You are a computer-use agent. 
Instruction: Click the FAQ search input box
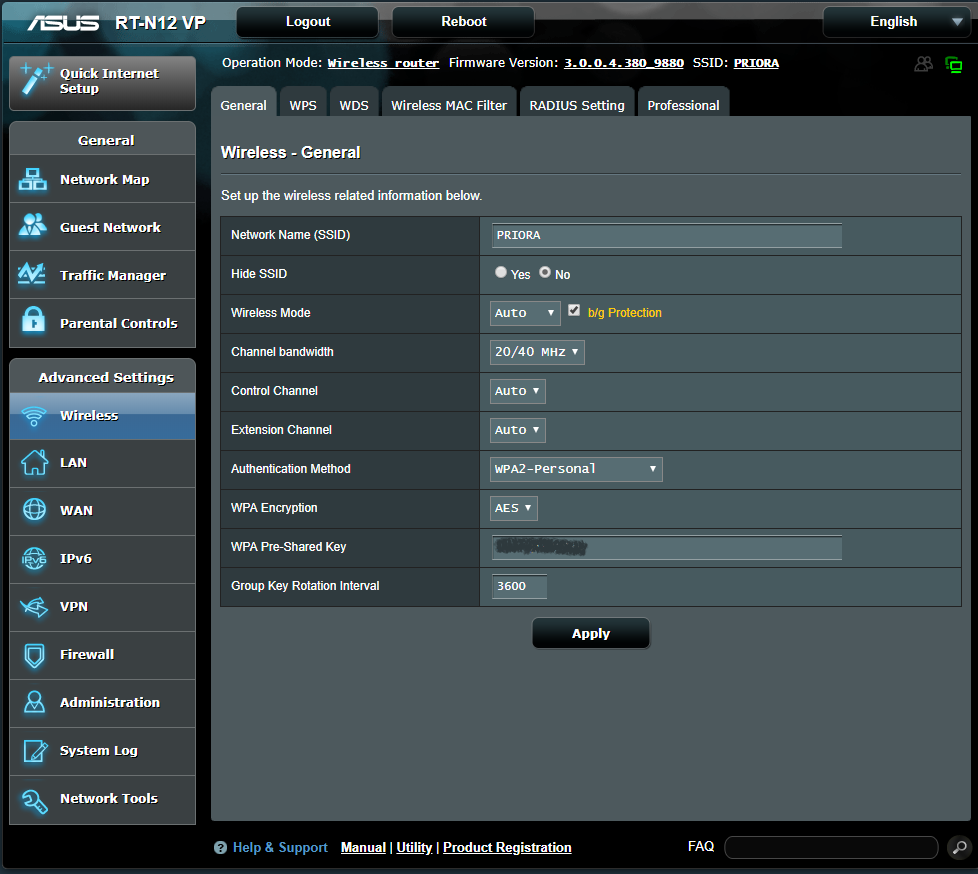(831, 847)
